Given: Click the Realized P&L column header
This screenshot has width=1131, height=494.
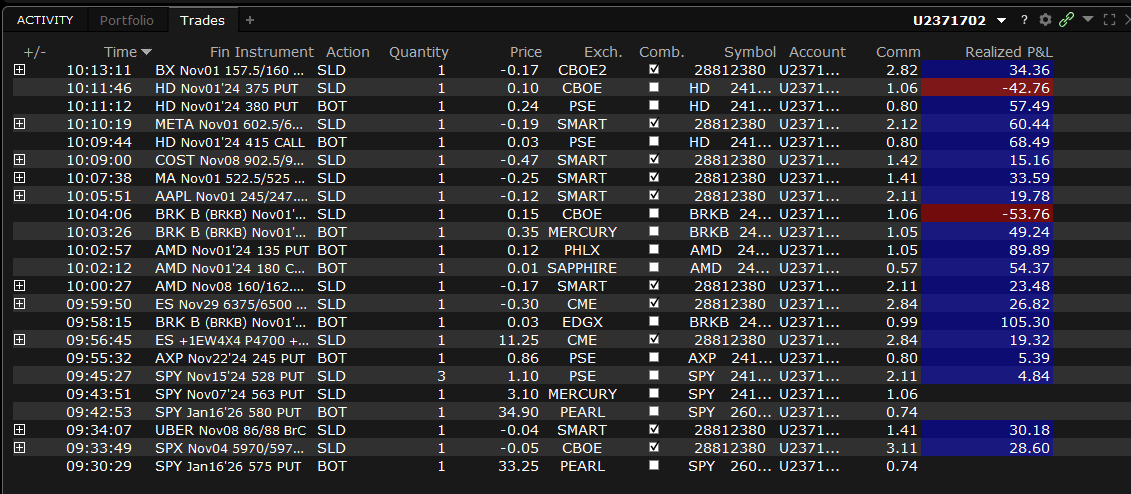Looking at the screenshot, I should point(1009,52).
